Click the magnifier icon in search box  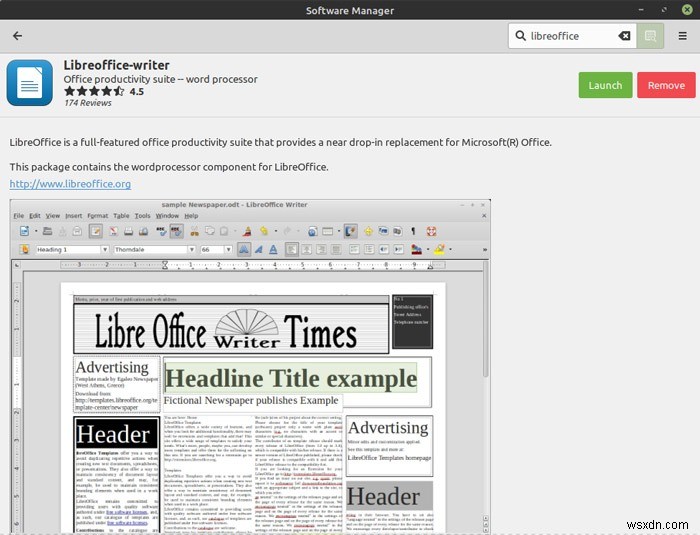[x=520, y=36]
